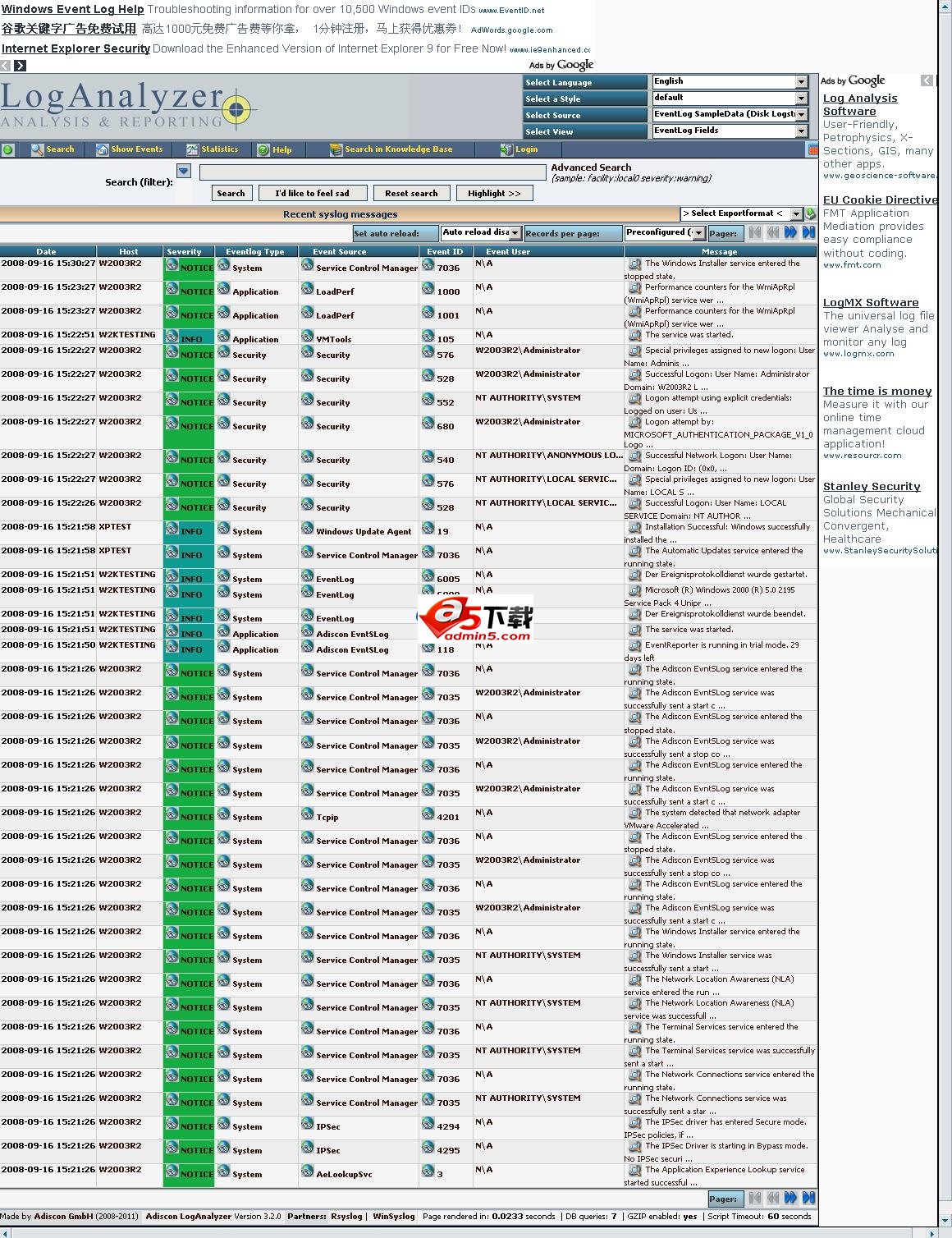952x1238 pixels.
Task: Open the Log Analysis Software ad link
Action: click(860, 104)
